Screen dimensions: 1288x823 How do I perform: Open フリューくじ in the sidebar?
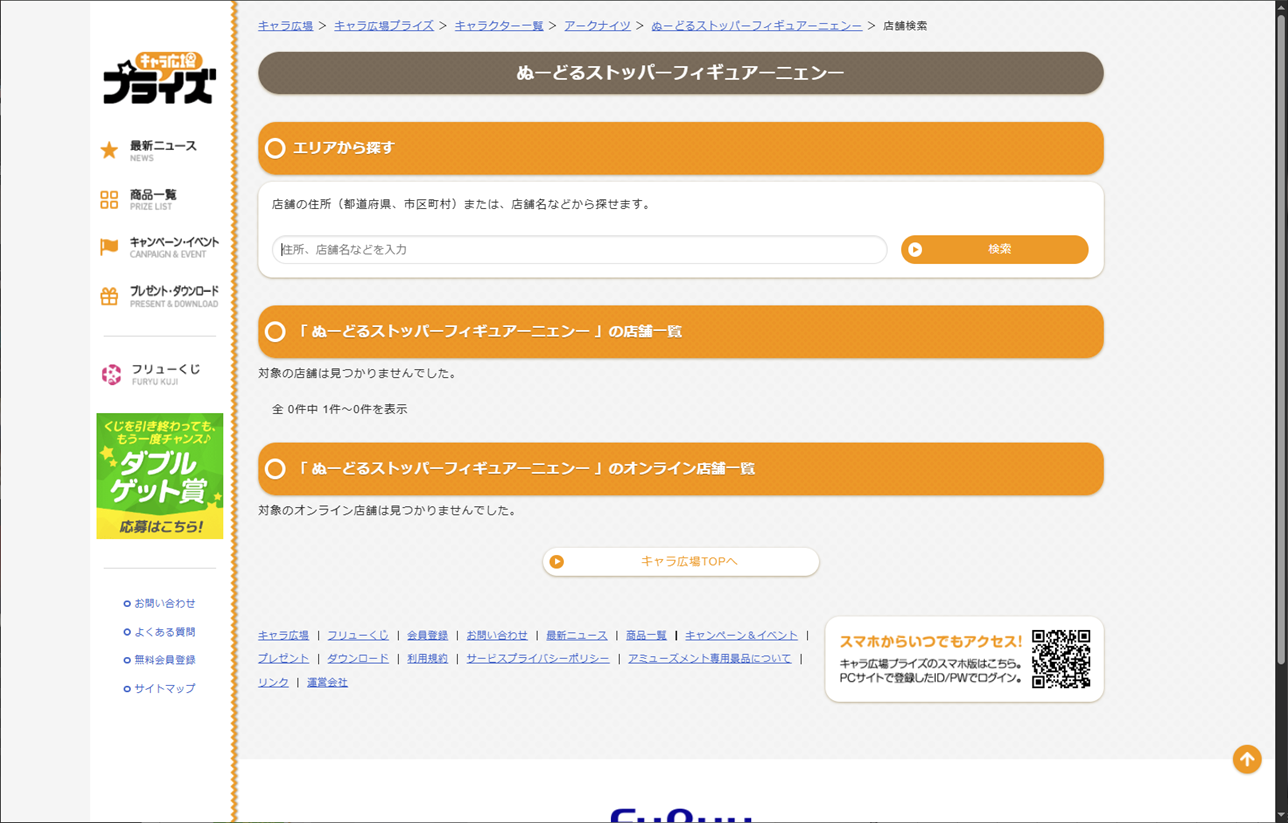click(166, 374)
